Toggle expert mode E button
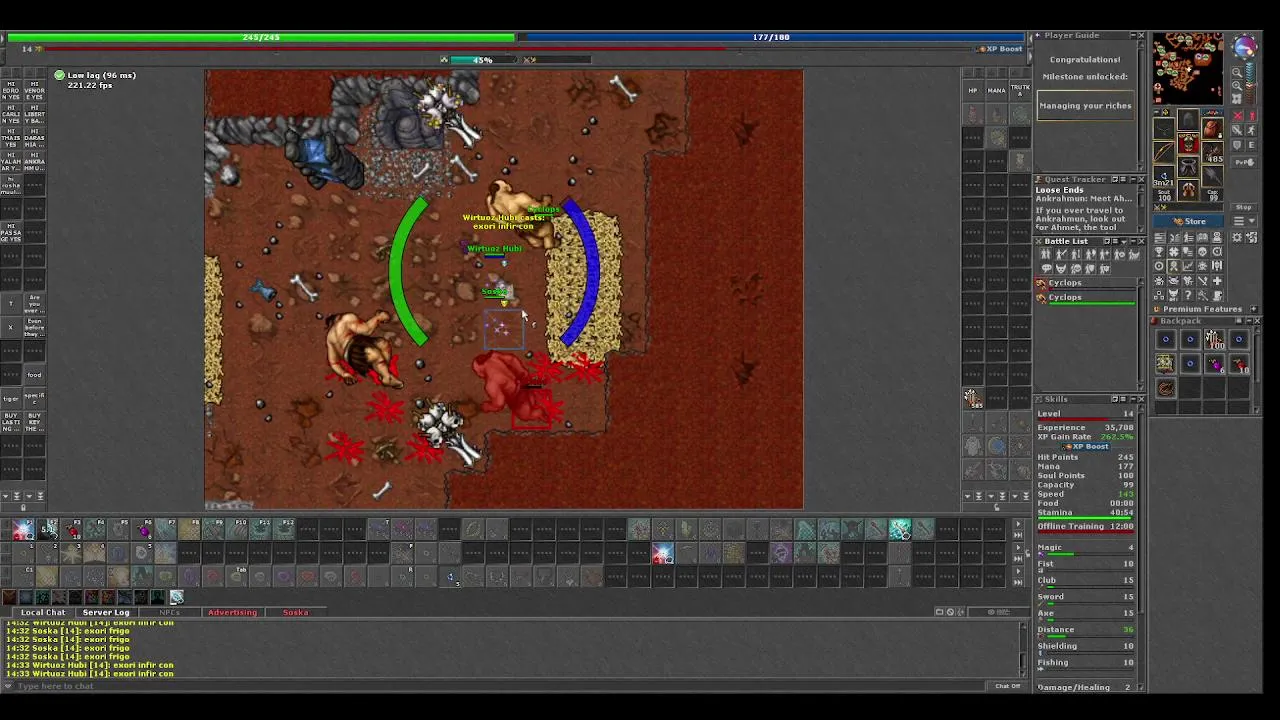 (x=1251, y=145)
